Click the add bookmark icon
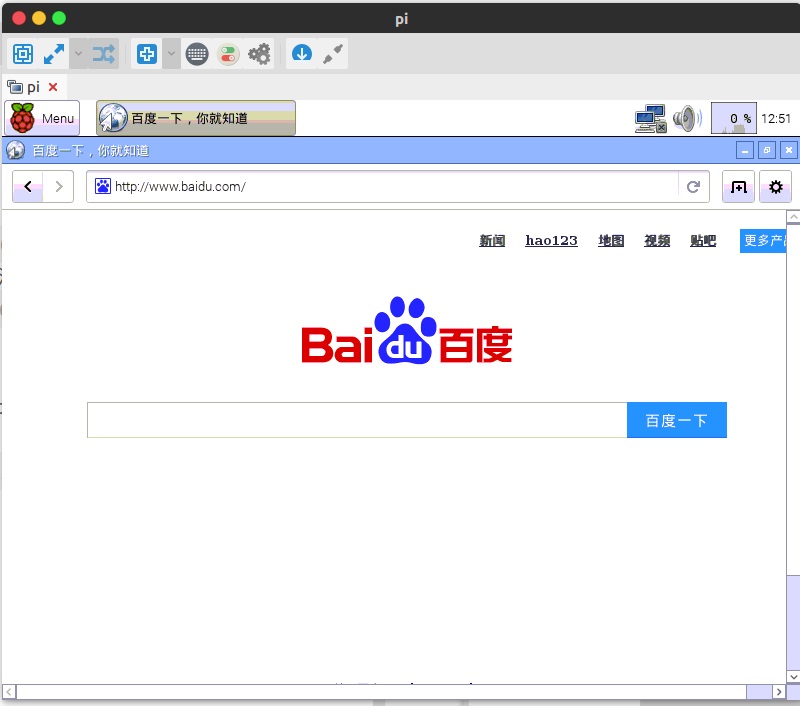 click(738, 187)
